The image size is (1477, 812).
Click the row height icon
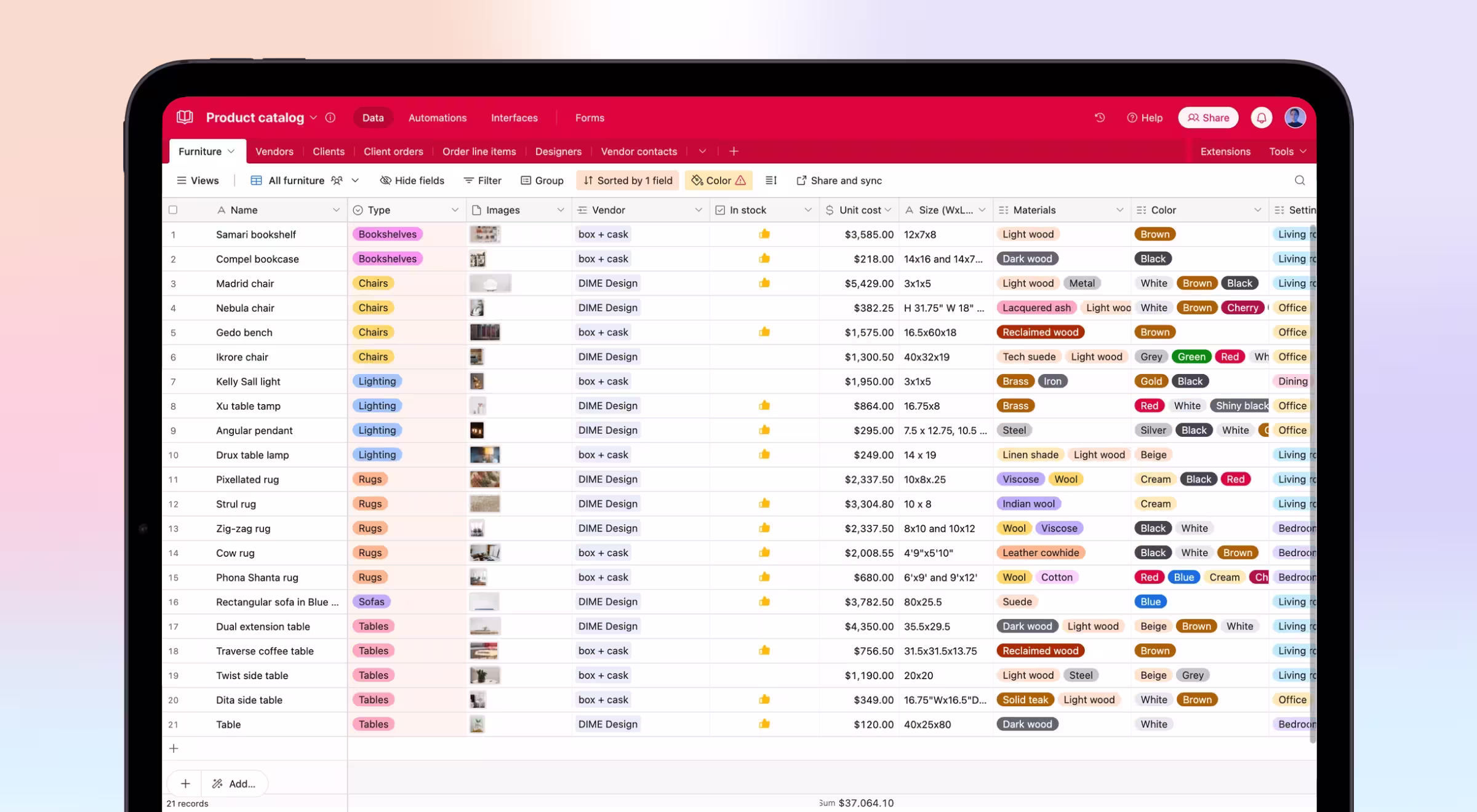tap(771, 180)
